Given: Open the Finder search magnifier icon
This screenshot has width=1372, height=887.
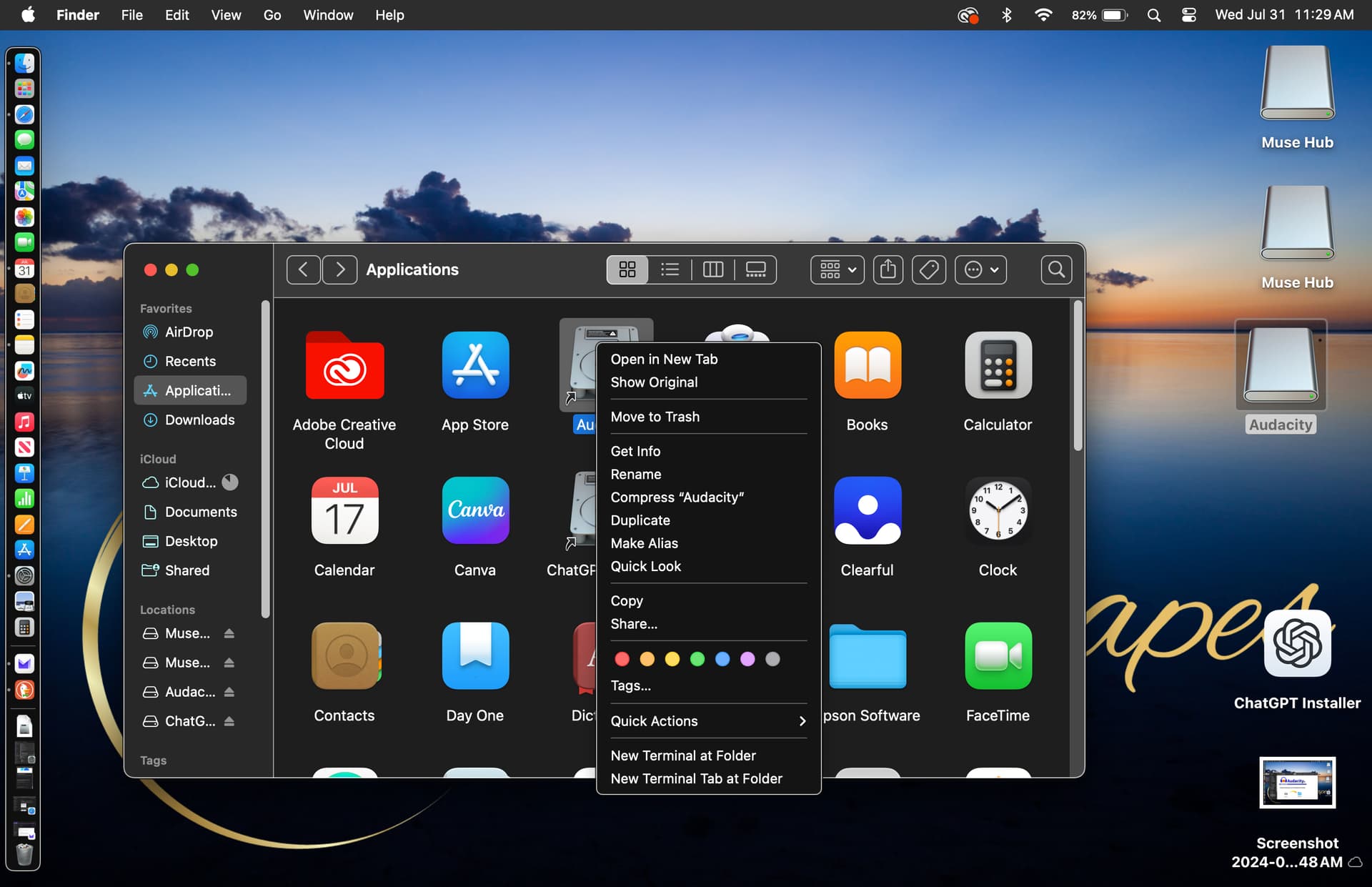Looking at the screenshot, I should point(1056,269).
